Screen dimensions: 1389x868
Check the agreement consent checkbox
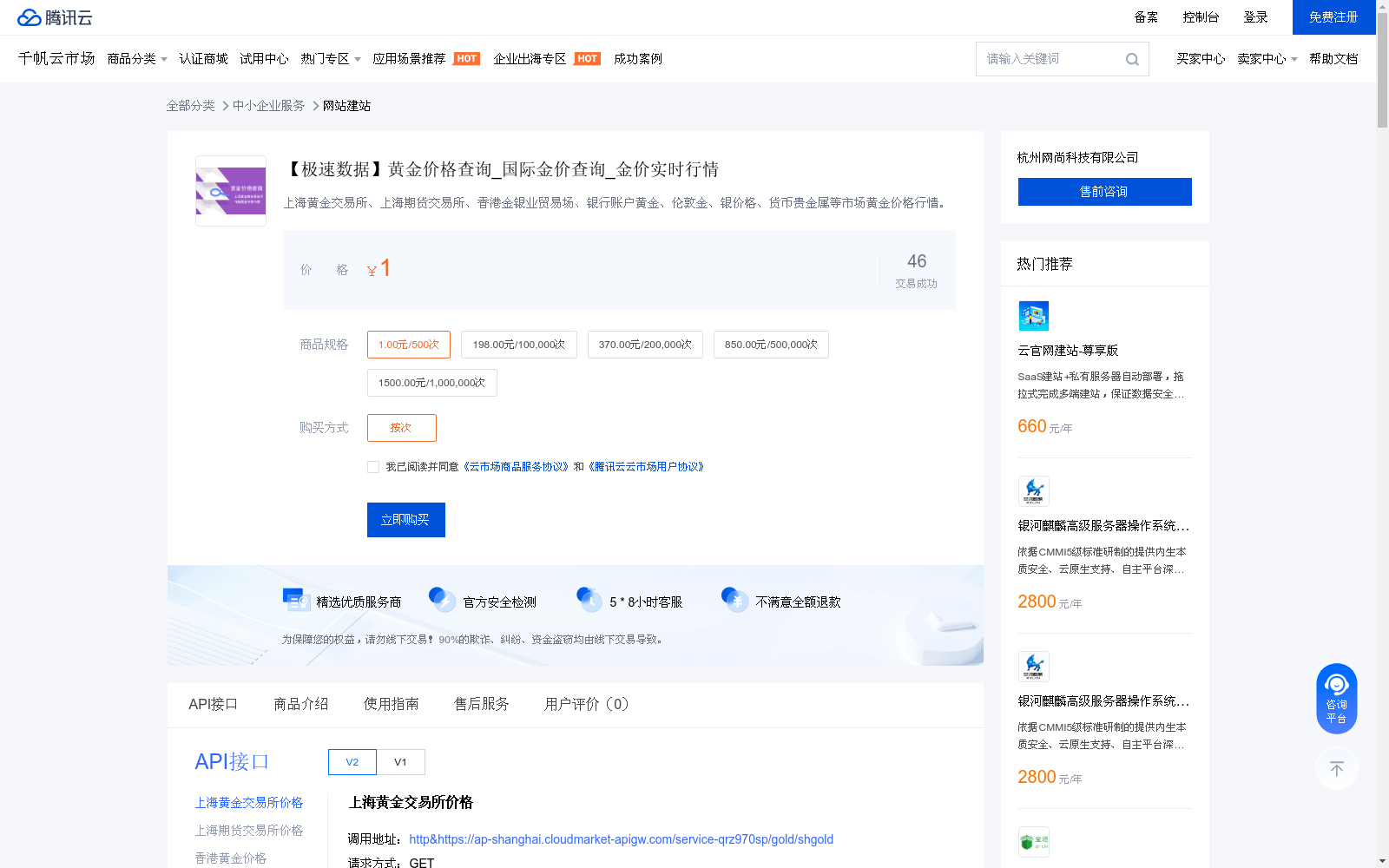(373, 467)
